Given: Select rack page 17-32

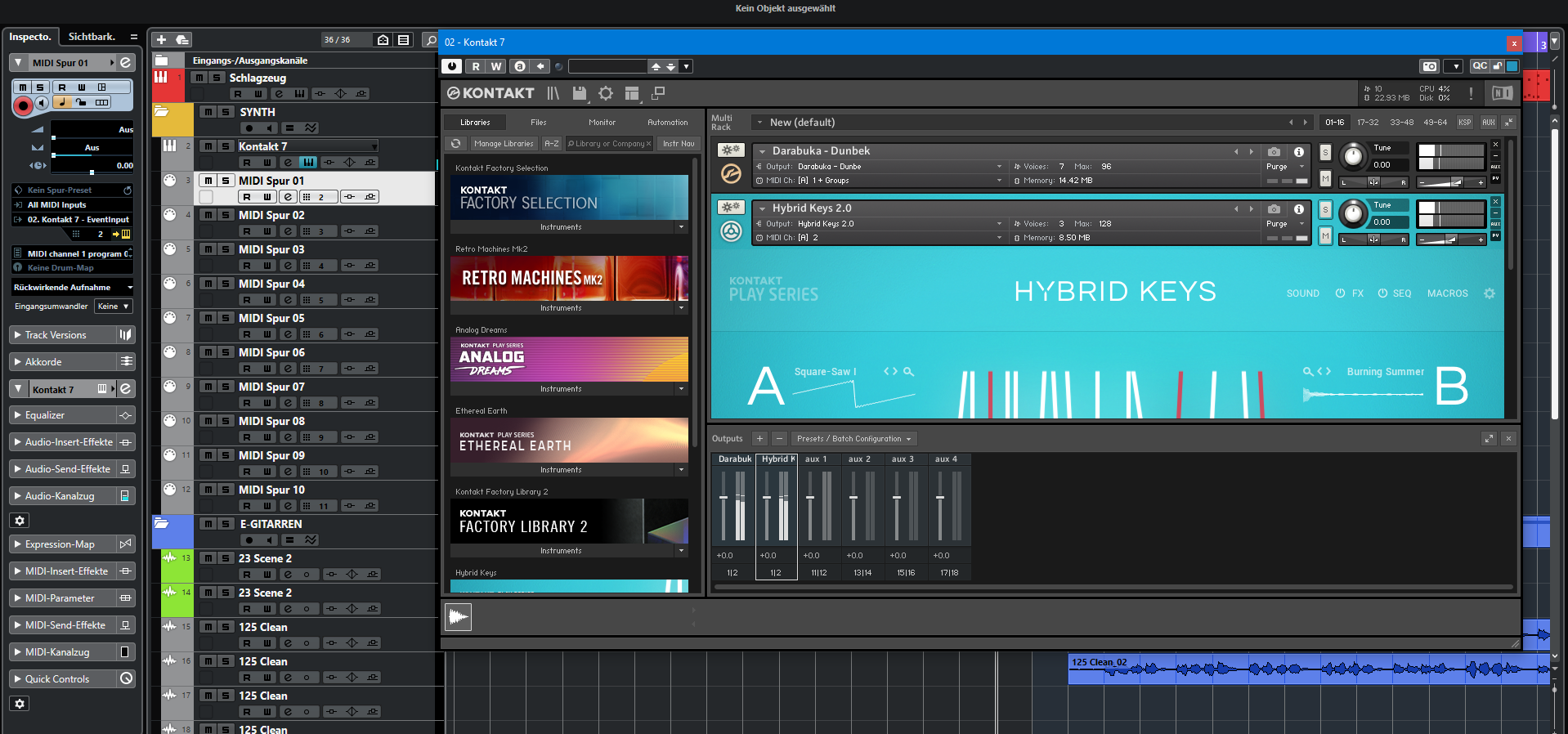Looking at the screenshot, I should point(1368,123).
